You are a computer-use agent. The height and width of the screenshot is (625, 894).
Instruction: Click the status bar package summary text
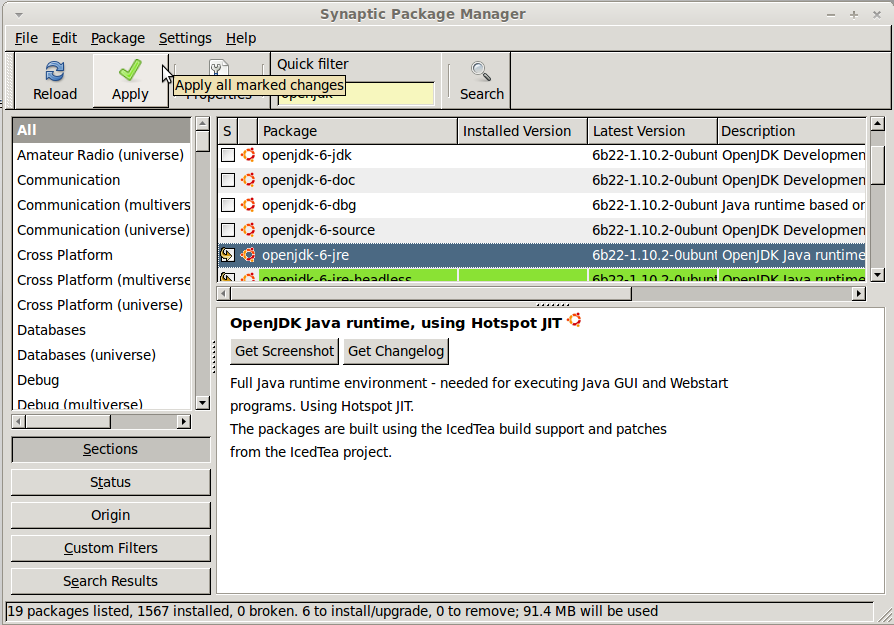[332, 611]
